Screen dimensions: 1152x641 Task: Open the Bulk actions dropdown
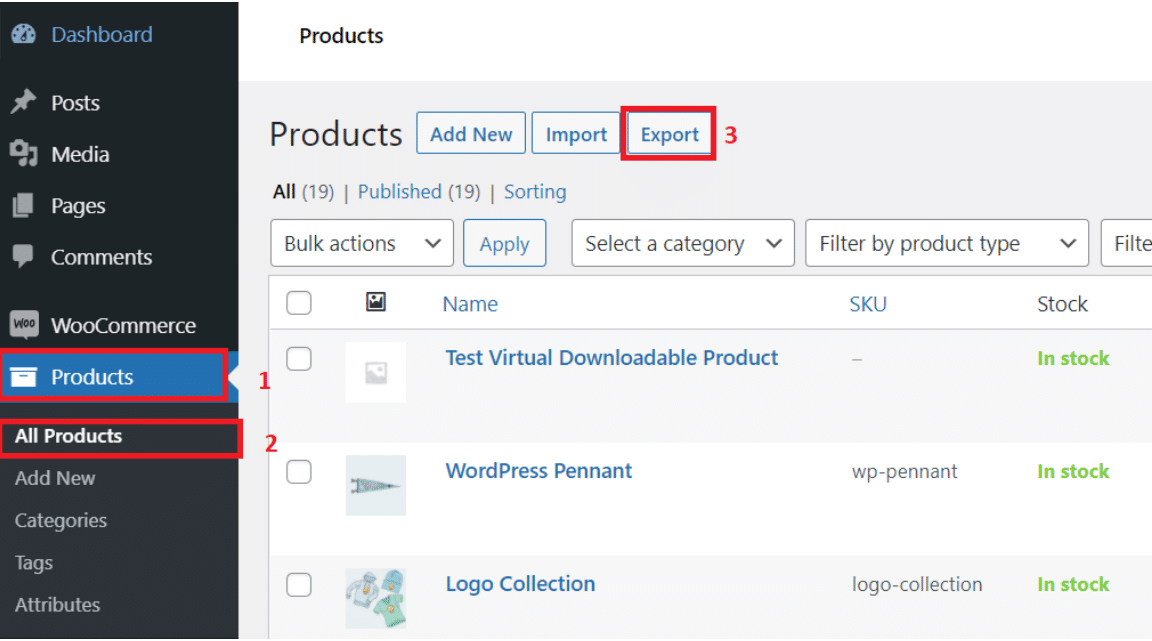tap(362, 244)
